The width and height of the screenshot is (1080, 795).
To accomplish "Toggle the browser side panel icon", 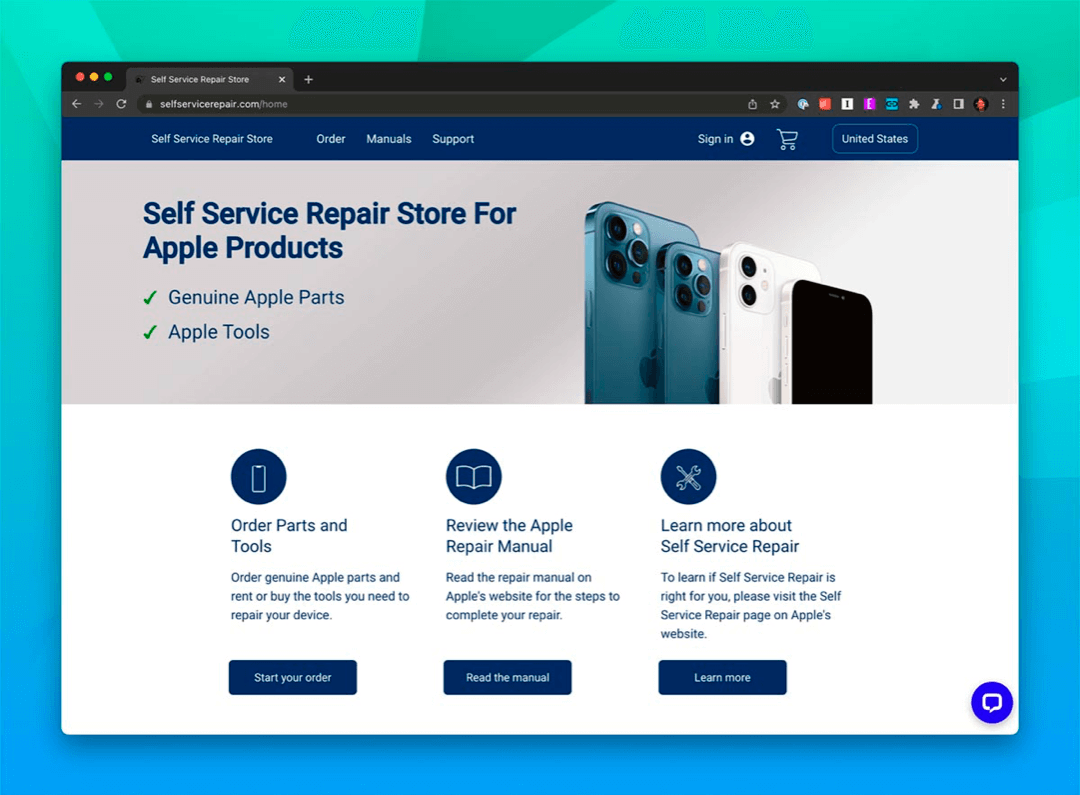I will (x=958, y=104).
